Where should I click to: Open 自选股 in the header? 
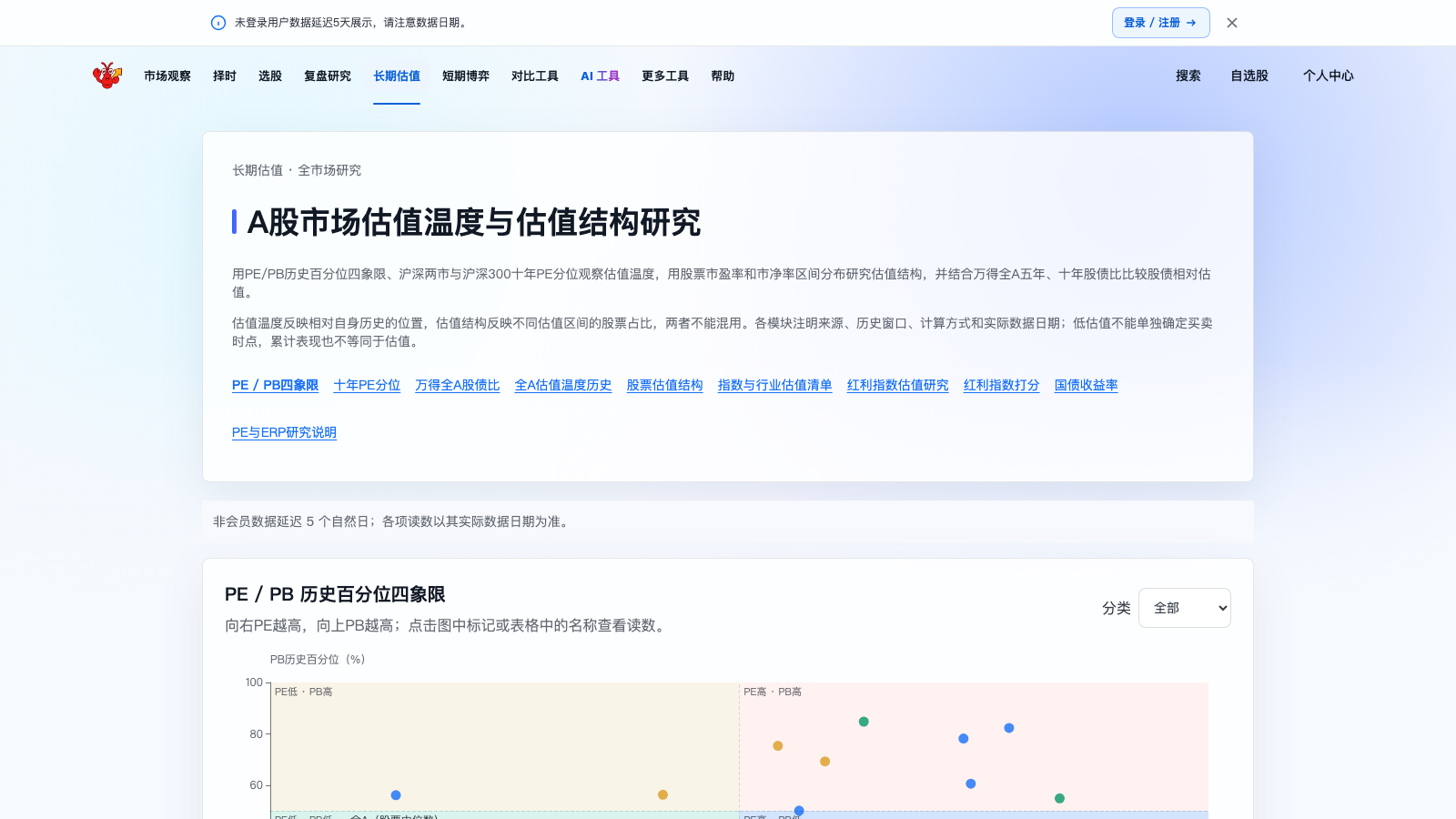click(x=1249, y=76)
